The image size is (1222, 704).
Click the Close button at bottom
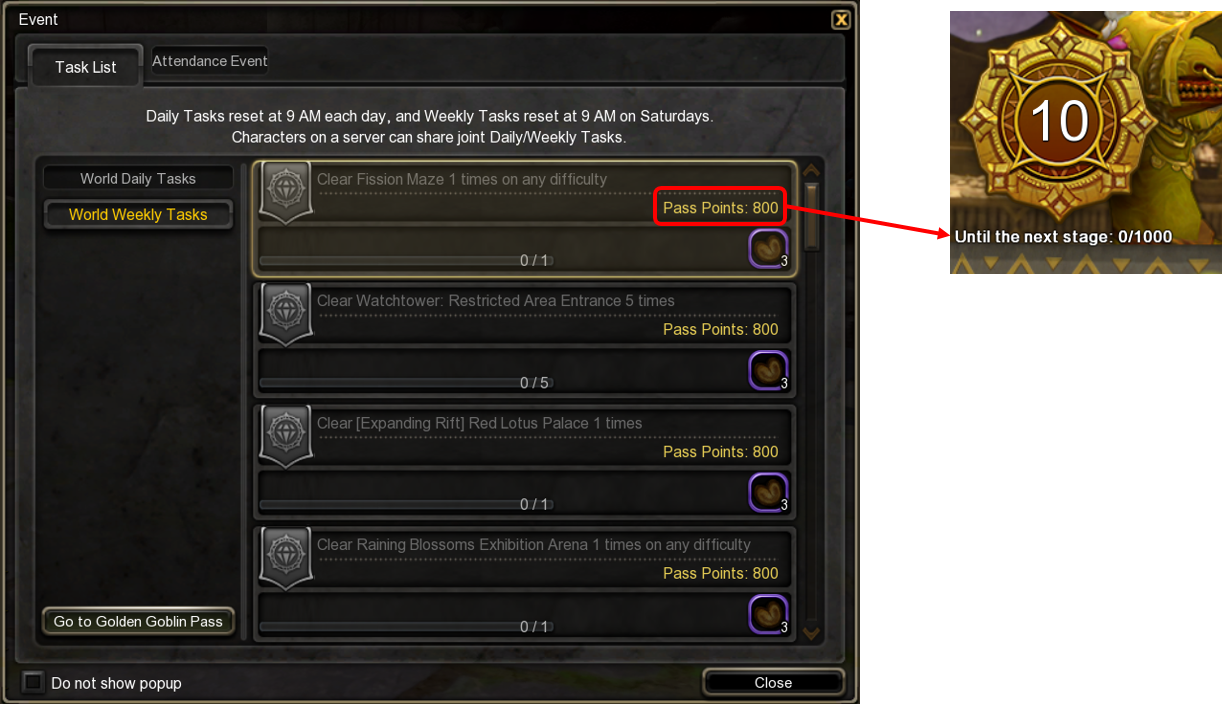pos(773,683)
